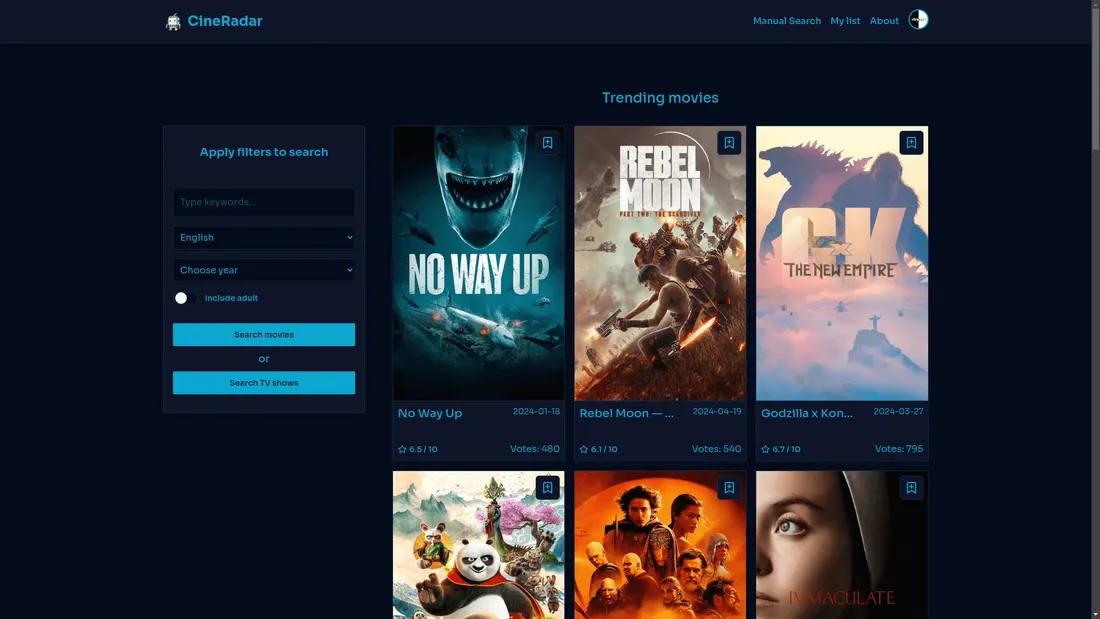Click the Search TV shows button
The height and width of the screenshot is (619, 1100).
(264, 383)
